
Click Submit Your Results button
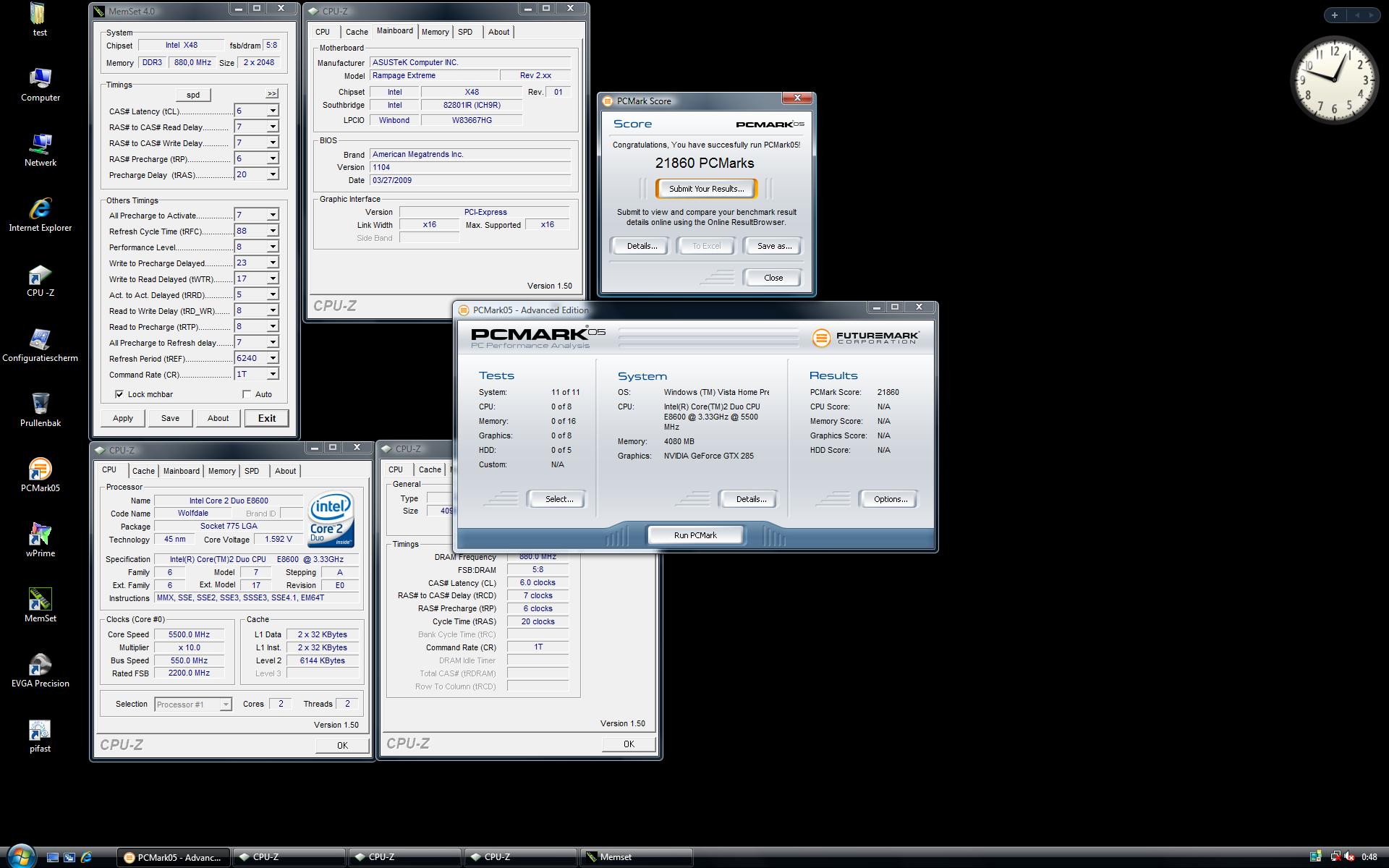pyautogui.click(x=706, y=189)
